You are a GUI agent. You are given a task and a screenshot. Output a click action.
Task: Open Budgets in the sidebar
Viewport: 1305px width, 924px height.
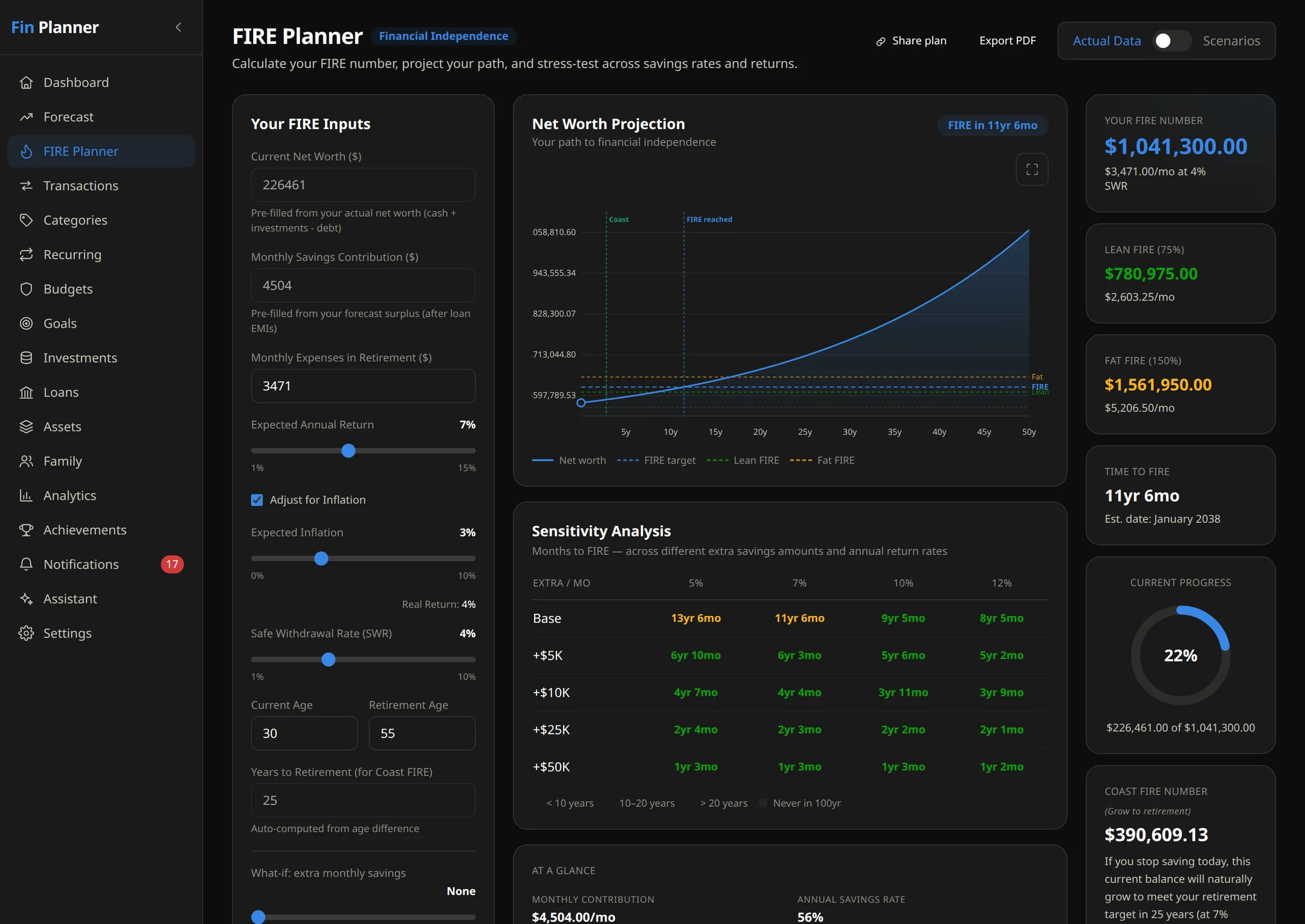[101, 289]
